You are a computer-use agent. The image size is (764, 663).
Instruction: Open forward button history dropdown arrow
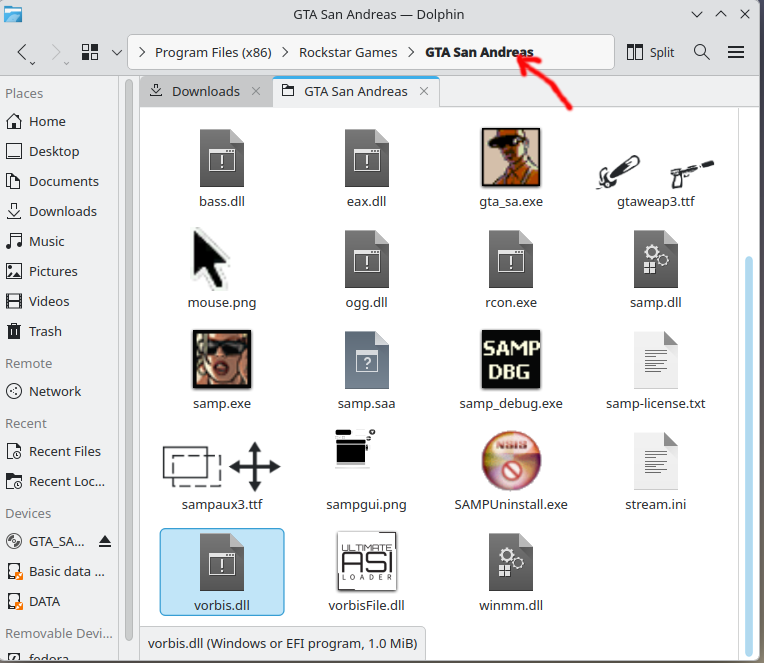[x=66, y=63]
